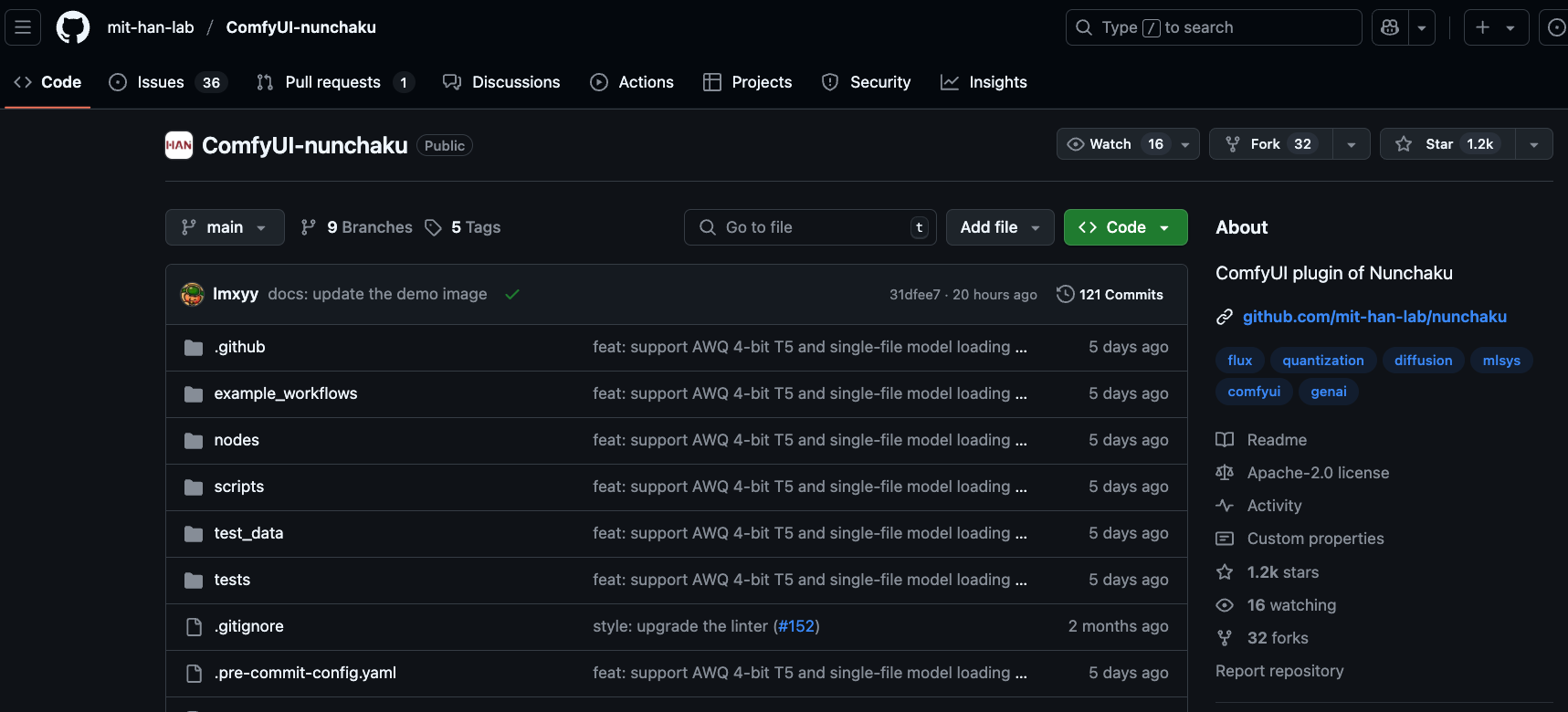Open the nodes folder
Image resolution: width=1568 pixels, height=712 pixels.
(x=237, y=440)
